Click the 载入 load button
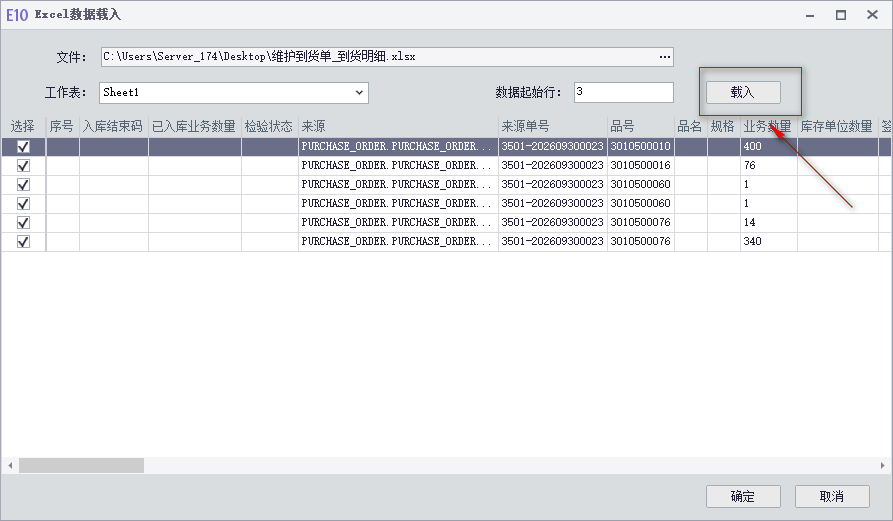 [x=743, y=92]
